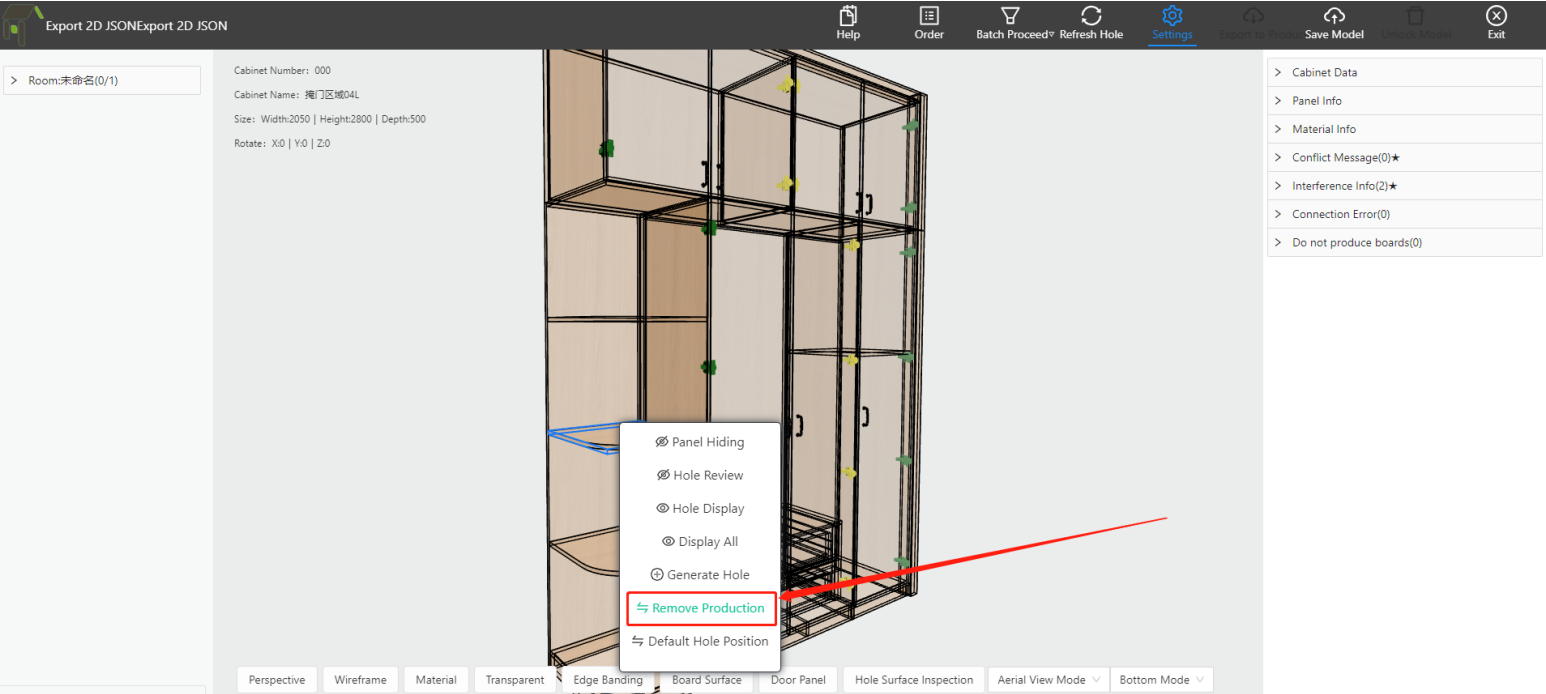Toggle Hole Surface Inspection mode
Screen dimensions: 1546x694
tap(914, 680)
